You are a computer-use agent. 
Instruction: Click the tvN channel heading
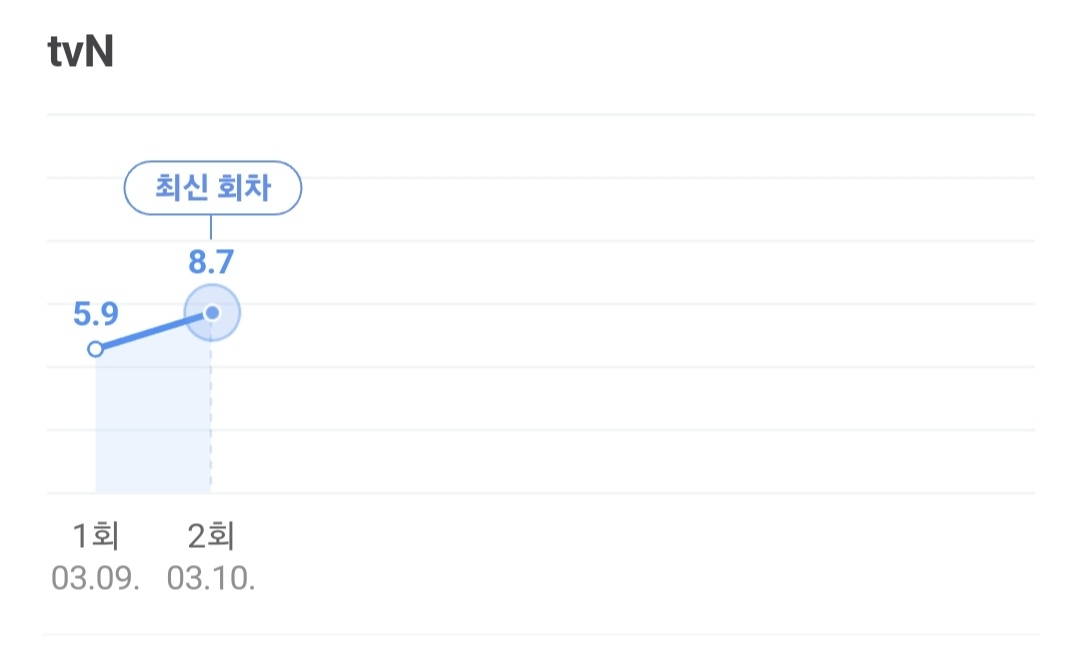81,53
